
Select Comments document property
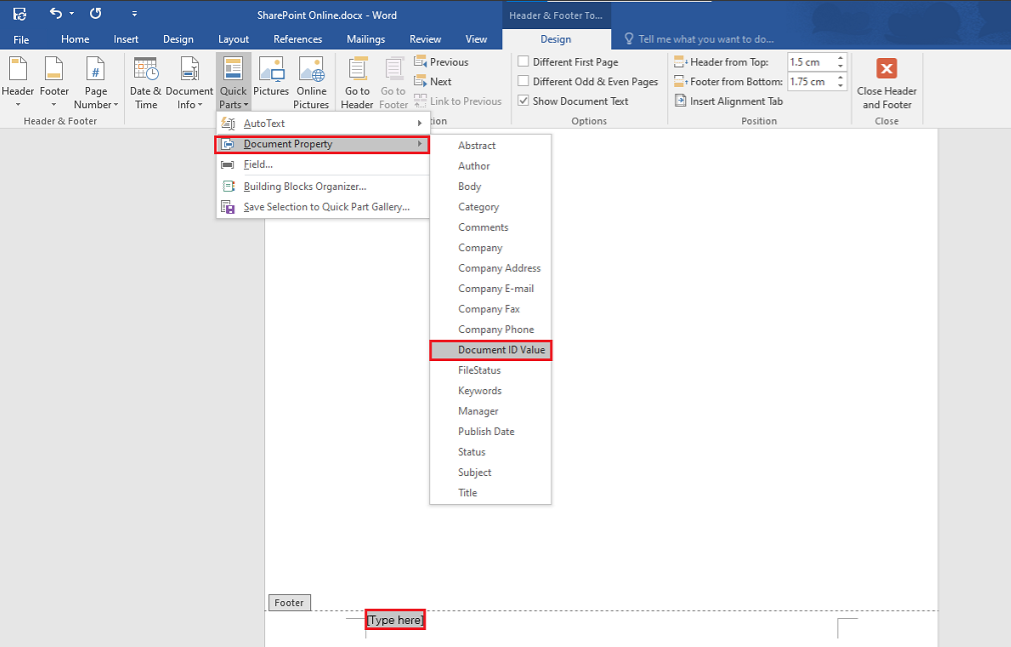coord(491,227)
